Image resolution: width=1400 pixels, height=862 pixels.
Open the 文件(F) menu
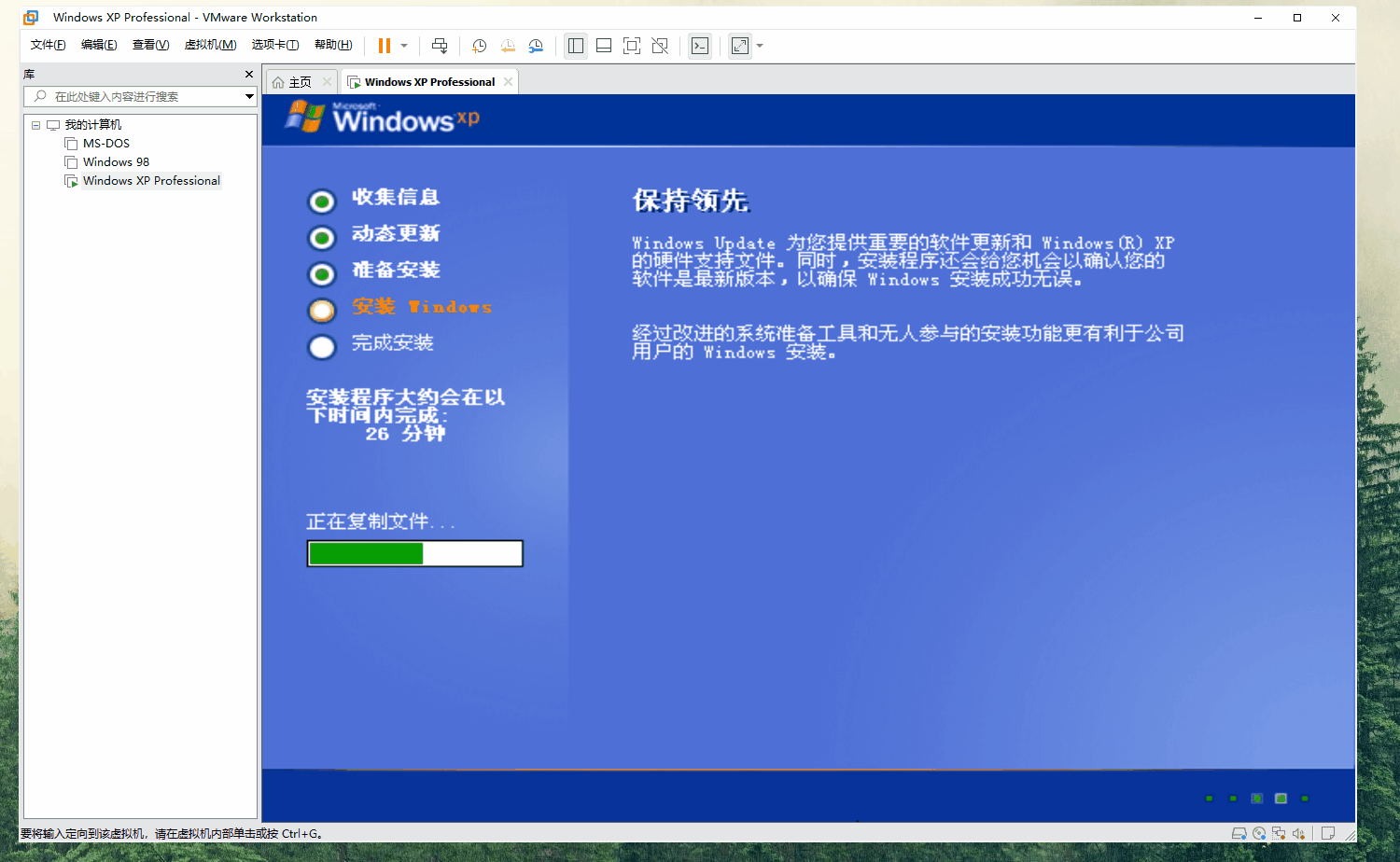48,45
